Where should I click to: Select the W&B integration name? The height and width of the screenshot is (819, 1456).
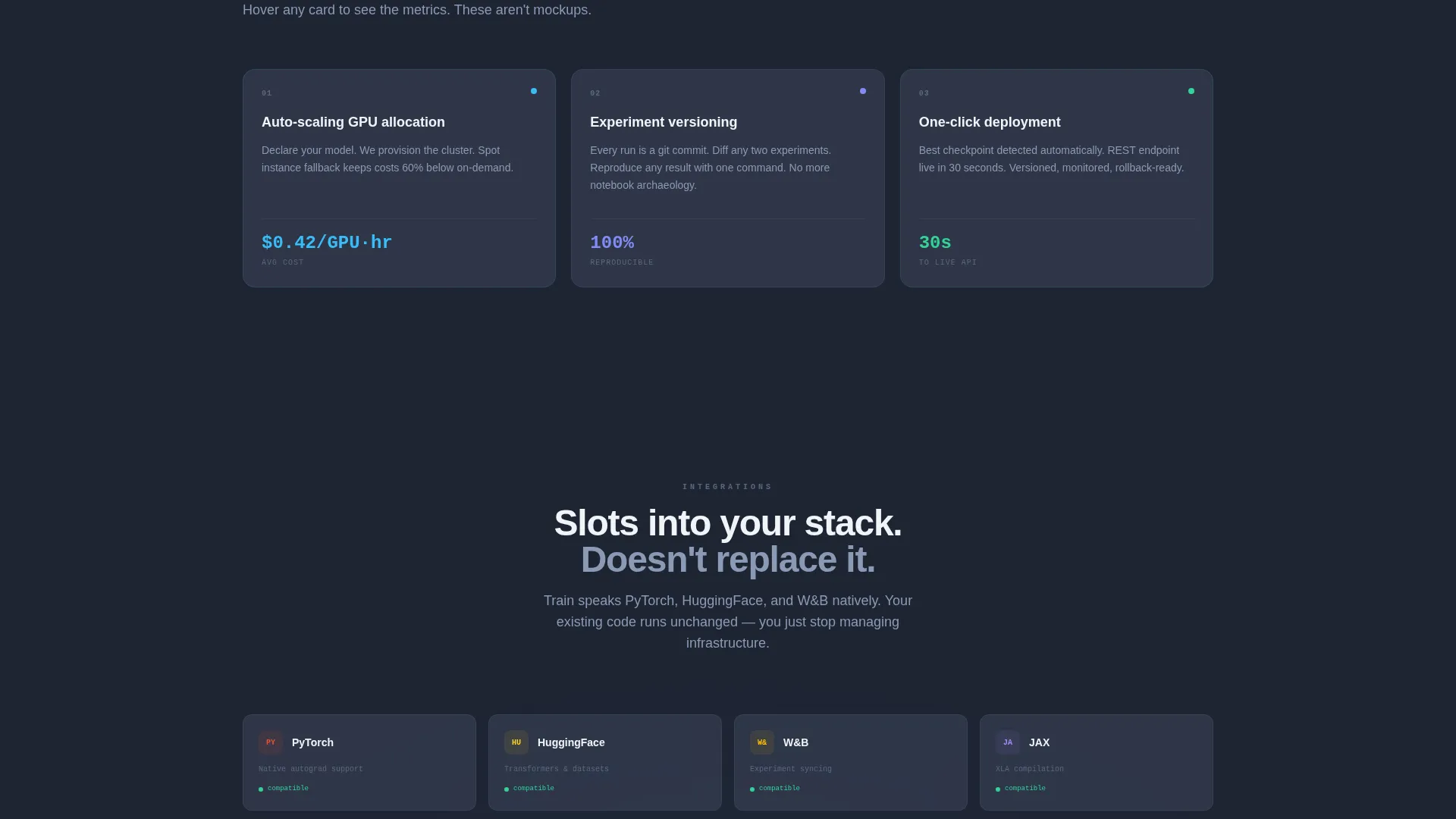click(x=795, y=742)
